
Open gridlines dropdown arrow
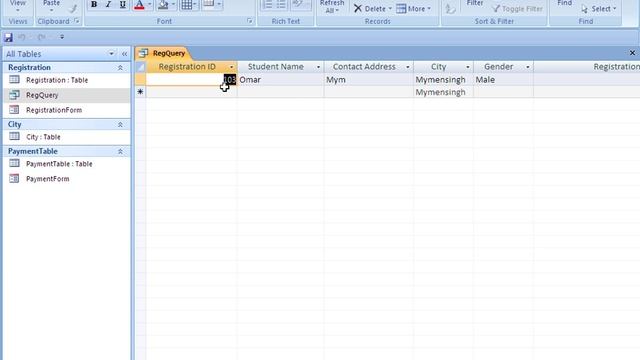[195, 4]
